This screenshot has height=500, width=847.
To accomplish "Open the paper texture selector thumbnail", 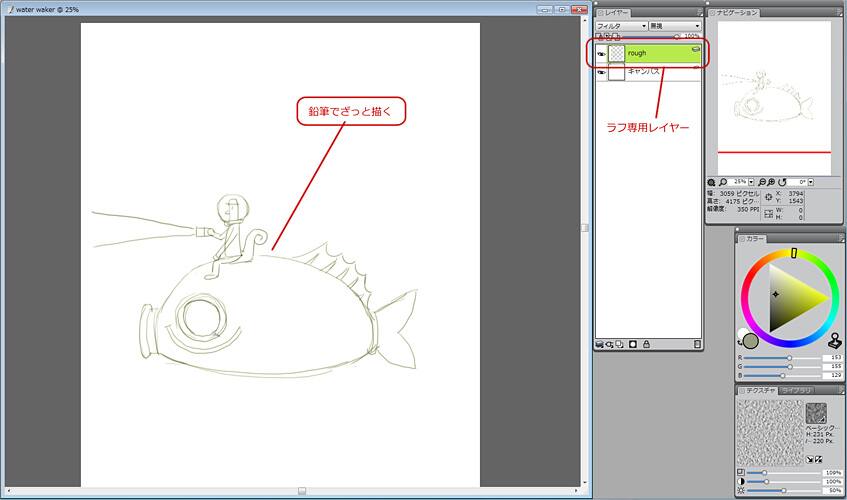I will (816, 413).
